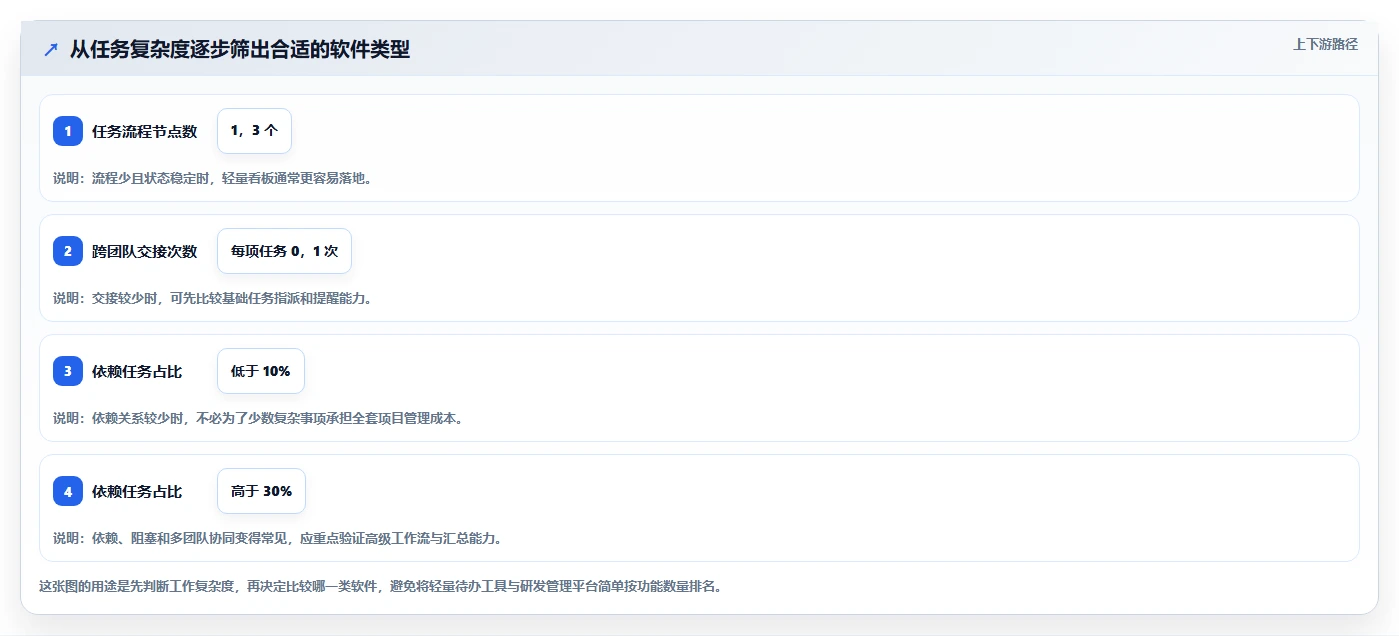Image resolution: width=1399 pixels, height=636 pixels.
Task: Click the footer text starting 这张图的用途
Action: [380, 587]
